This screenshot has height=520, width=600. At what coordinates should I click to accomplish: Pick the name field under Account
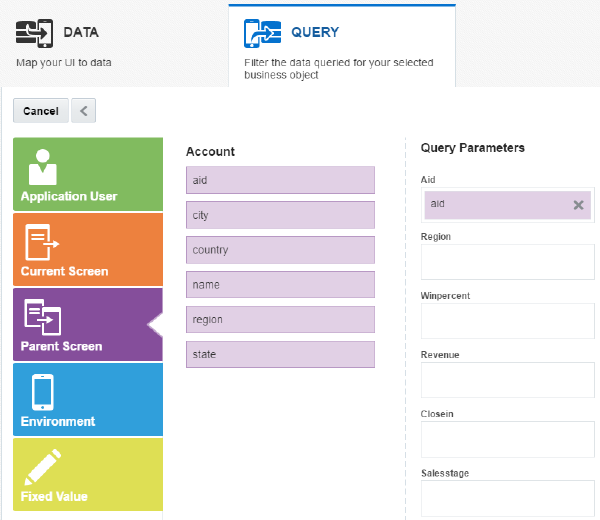280,285
